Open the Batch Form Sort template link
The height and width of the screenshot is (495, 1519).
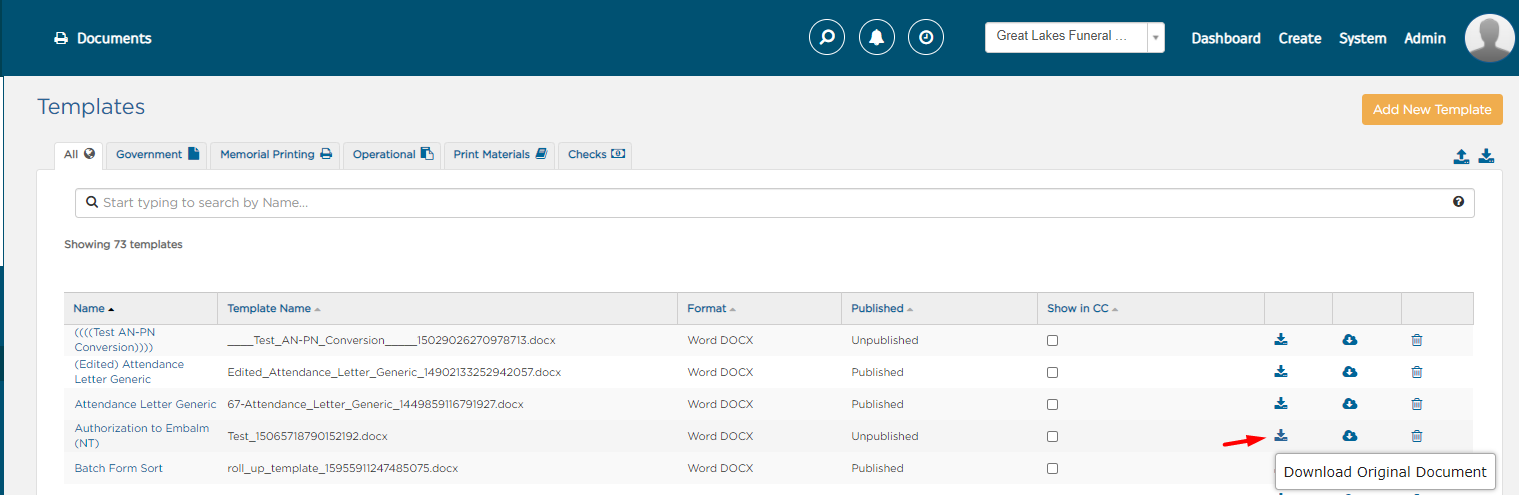(x=119, y=468)
